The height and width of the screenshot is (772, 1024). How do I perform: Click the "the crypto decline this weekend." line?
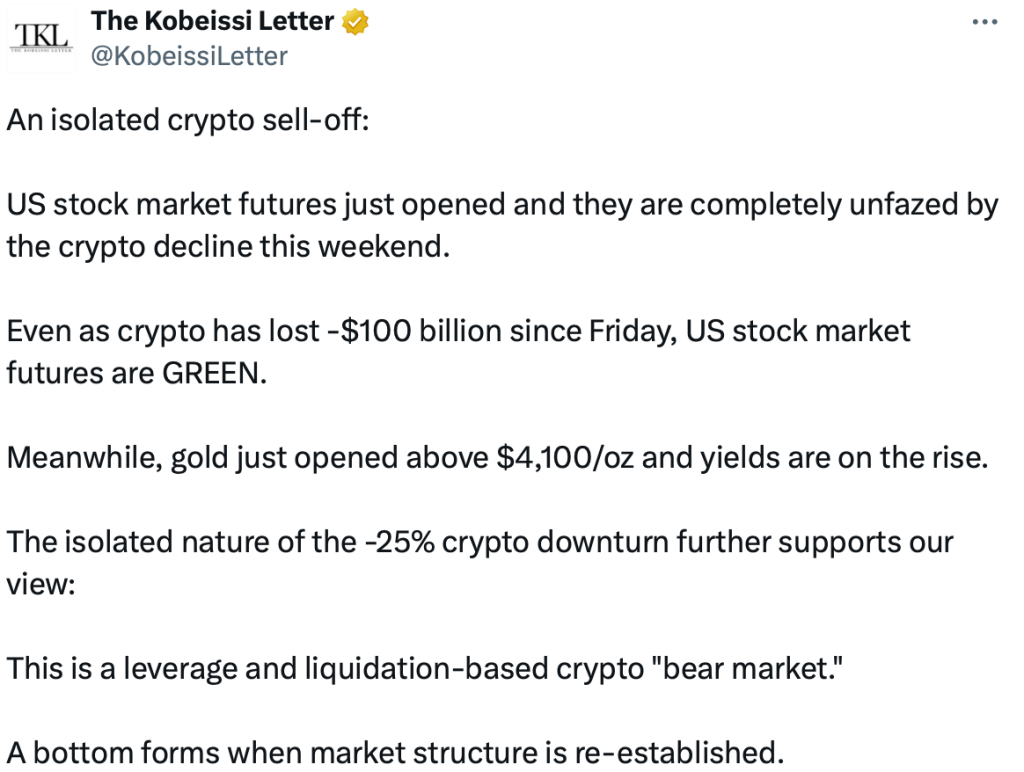(x=228, y=246)
